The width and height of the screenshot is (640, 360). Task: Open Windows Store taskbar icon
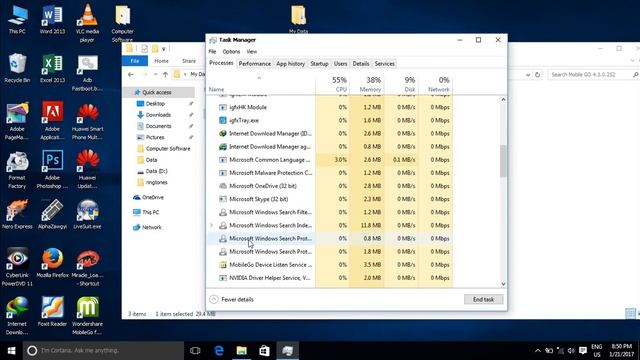coord(264,351)
